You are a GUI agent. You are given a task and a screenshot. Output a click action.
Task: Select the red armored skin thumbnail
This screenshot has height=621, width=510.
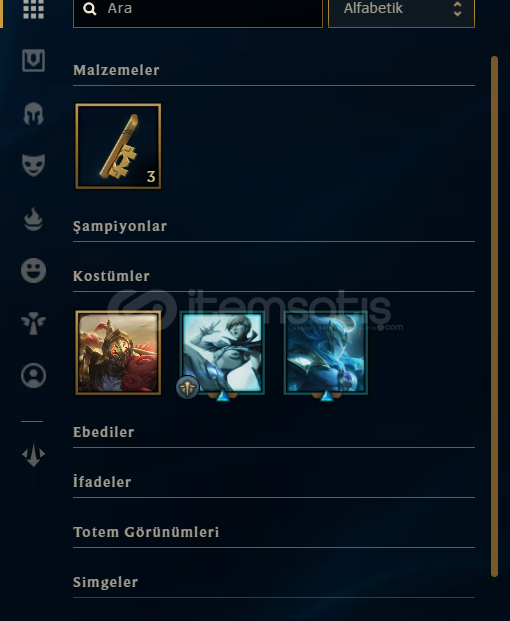click(x=118, y=353)
